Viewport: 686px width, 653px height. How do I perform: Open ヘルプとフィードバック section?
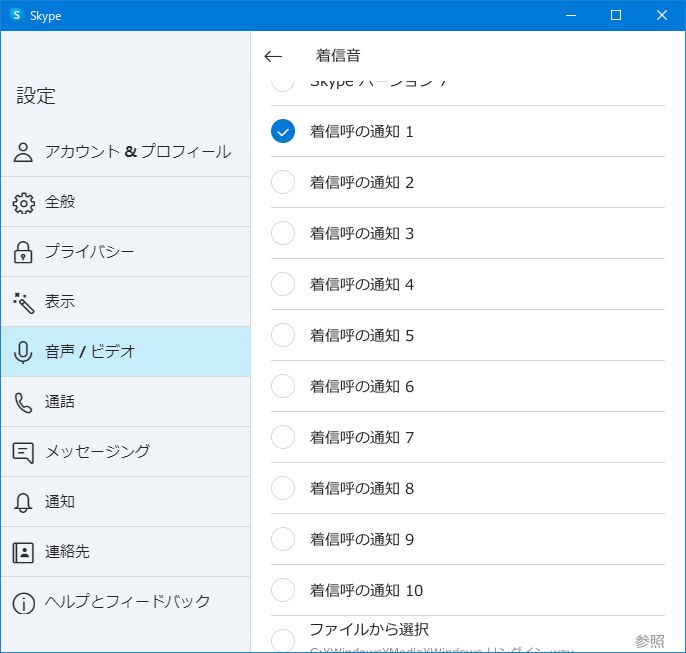coord(126,601)
